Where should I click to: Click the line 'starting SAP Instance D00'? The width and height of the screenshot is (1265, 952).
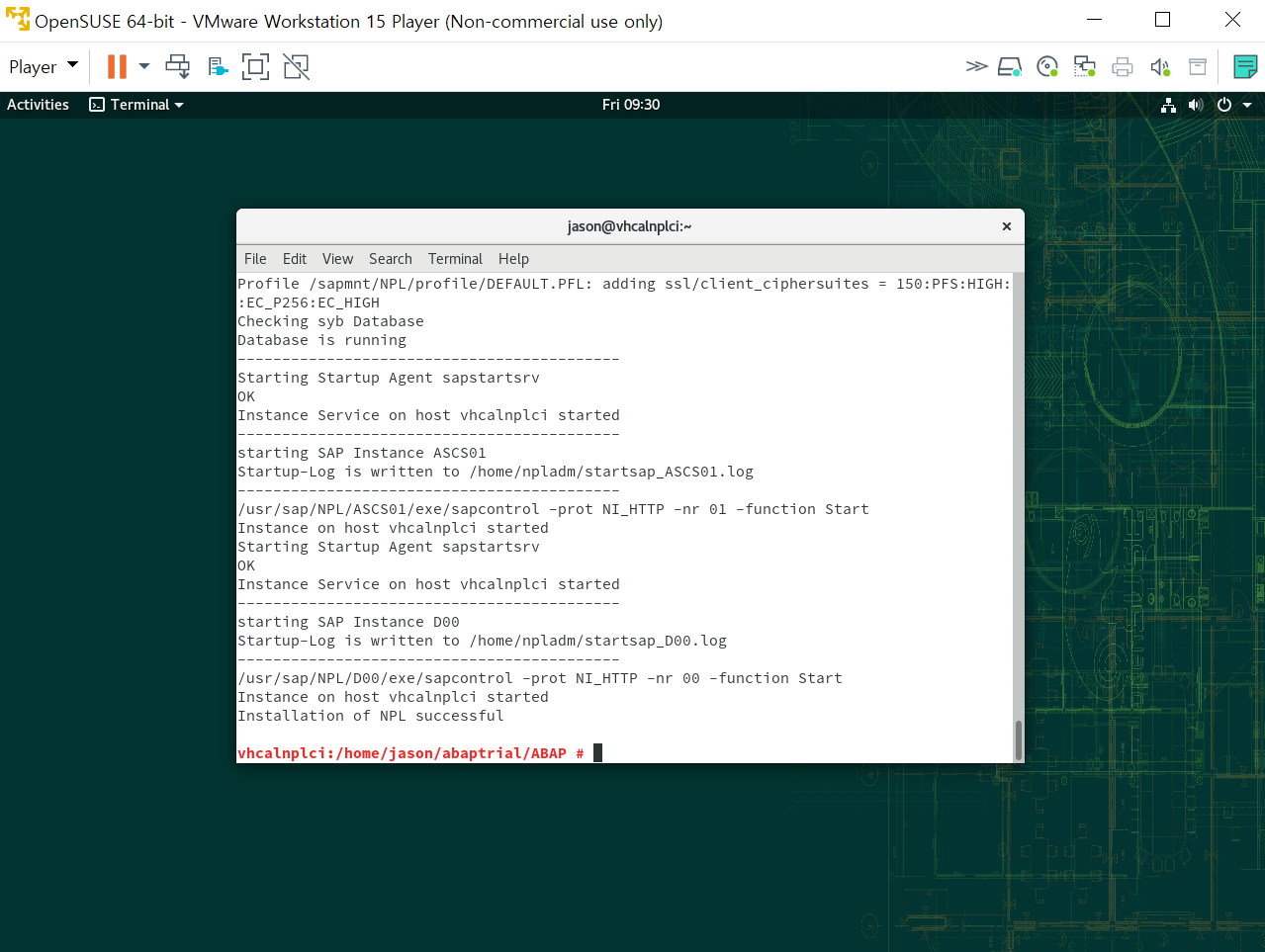(348, 622)
